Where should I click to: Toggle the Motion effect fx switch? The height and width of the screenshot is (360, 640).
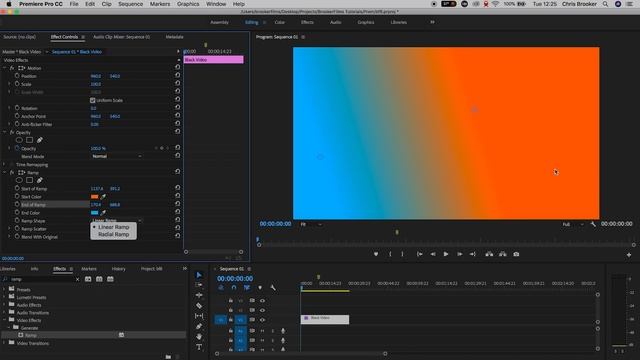point(12,68)
